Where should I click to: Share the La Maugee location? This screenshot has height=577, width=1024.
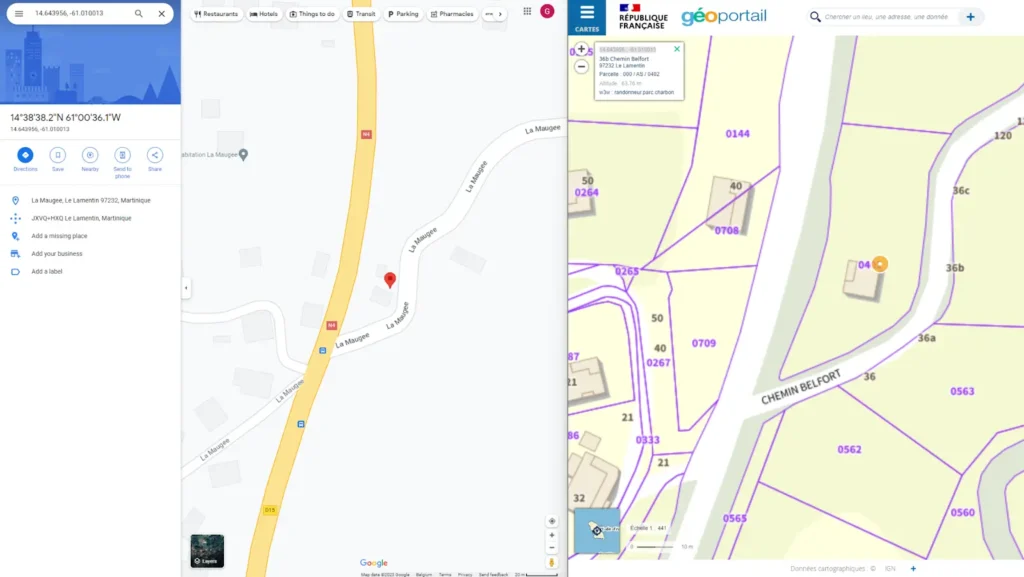154,157
